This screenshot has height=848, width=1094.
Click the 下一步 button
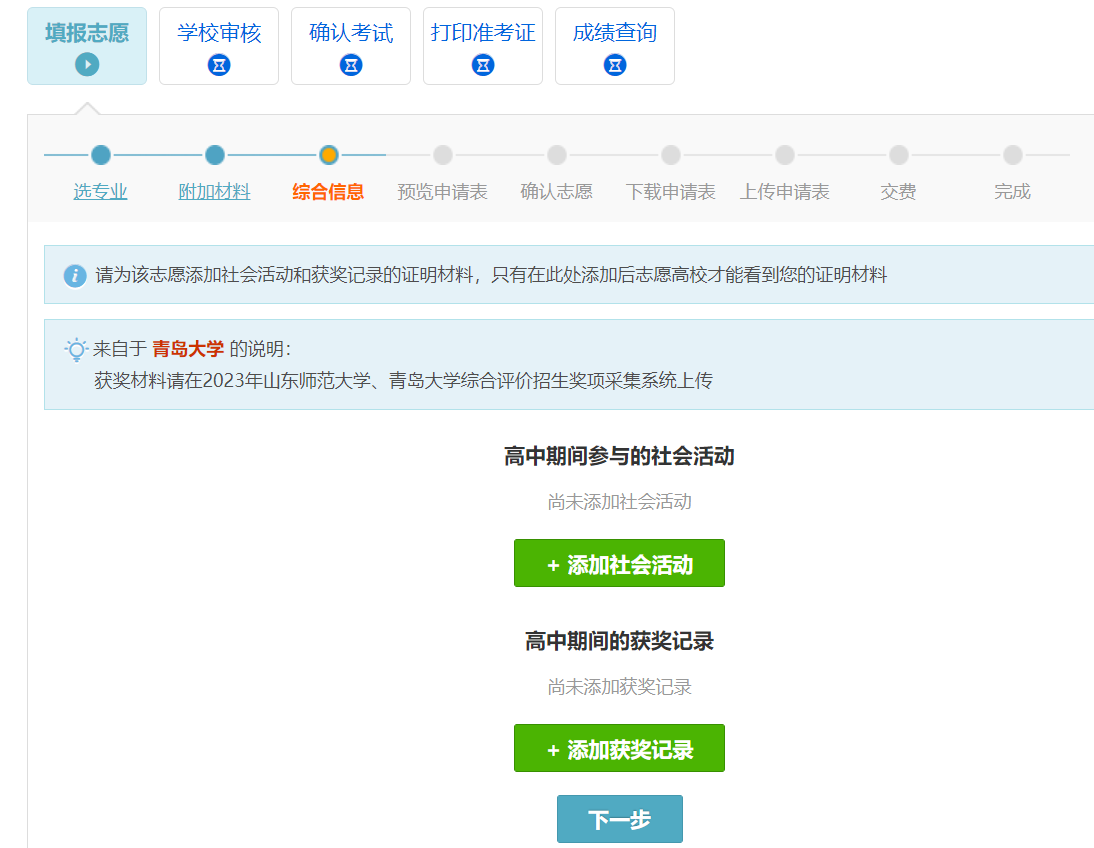[x=619, y=820]
